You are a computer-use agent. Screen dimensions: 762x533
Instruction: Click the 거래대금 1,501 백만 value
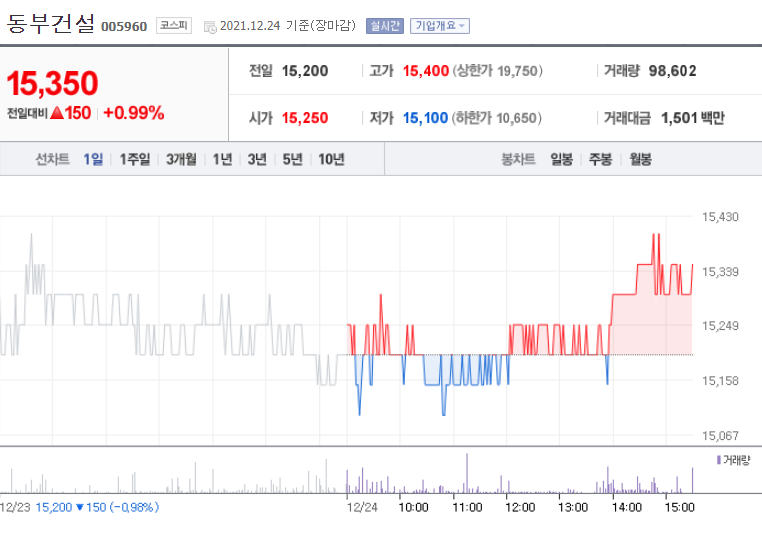693,118
